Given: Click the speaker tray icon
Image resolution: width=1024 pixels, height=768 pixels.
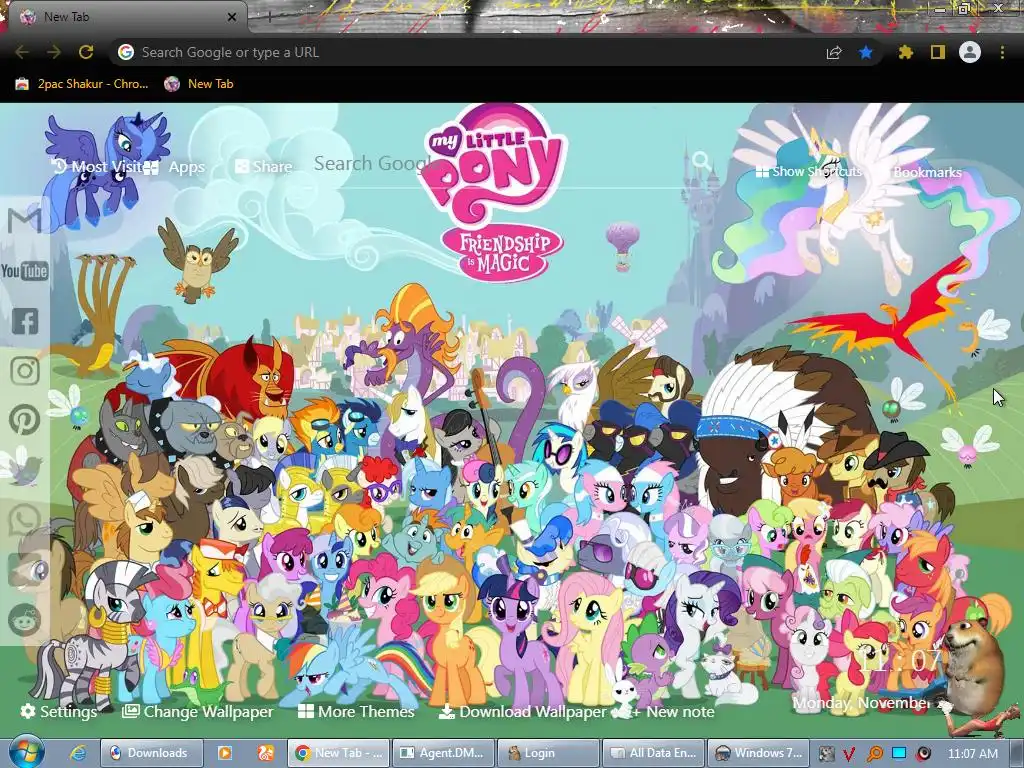Looking at the screenshot, I should click(923, 754).
